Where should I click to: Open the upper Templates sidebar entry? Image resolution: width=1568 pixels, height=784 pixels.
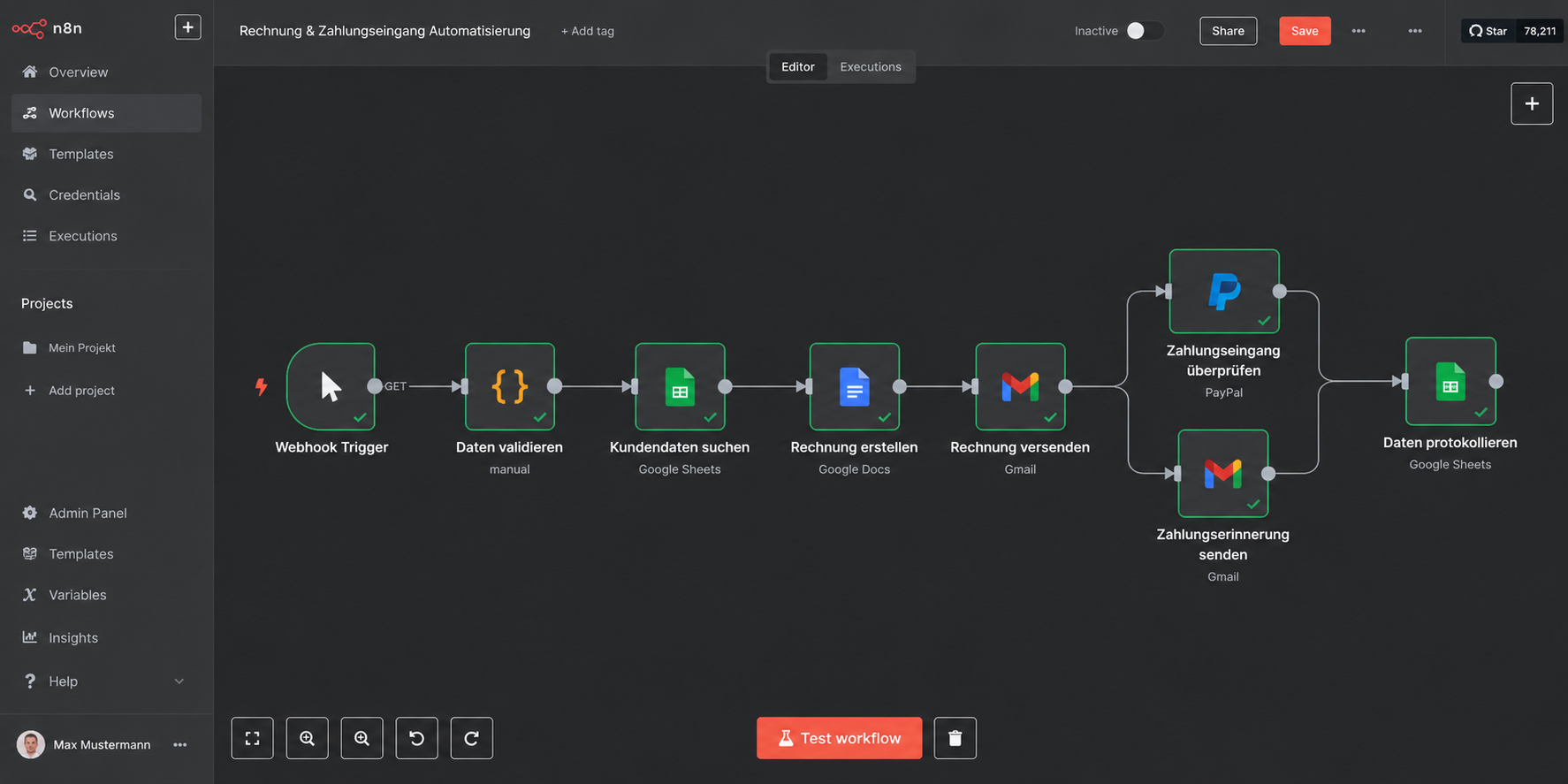click(x=106, y=154)
